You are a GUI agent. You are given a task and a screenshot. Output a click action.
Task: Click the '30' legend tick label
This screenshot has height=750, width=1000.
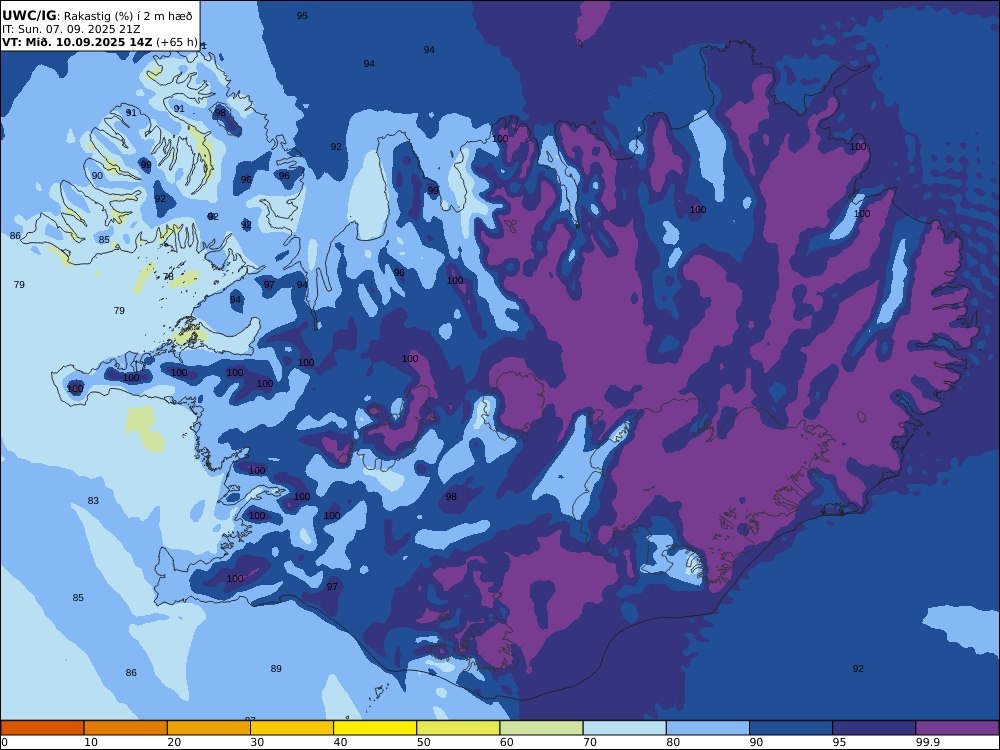coord(257,742)
